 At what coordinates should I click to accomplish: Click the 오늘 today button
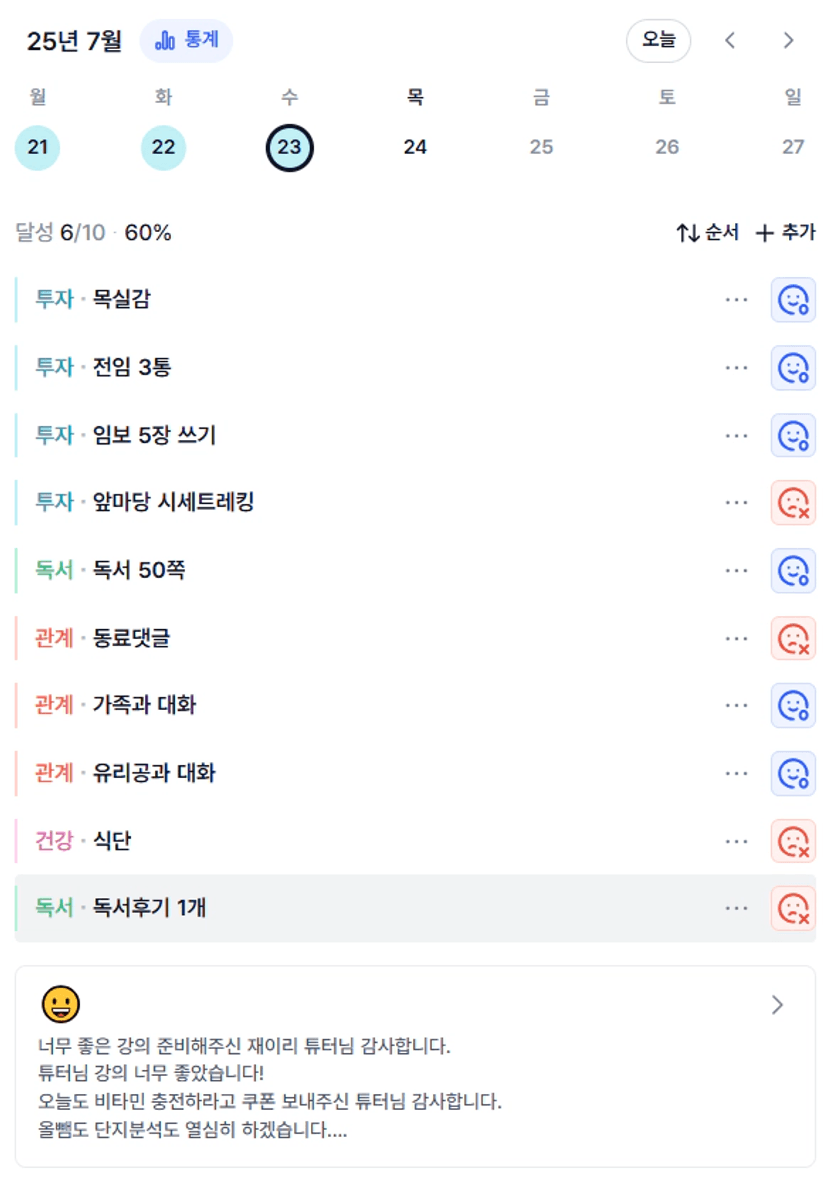tap(659, 41)
